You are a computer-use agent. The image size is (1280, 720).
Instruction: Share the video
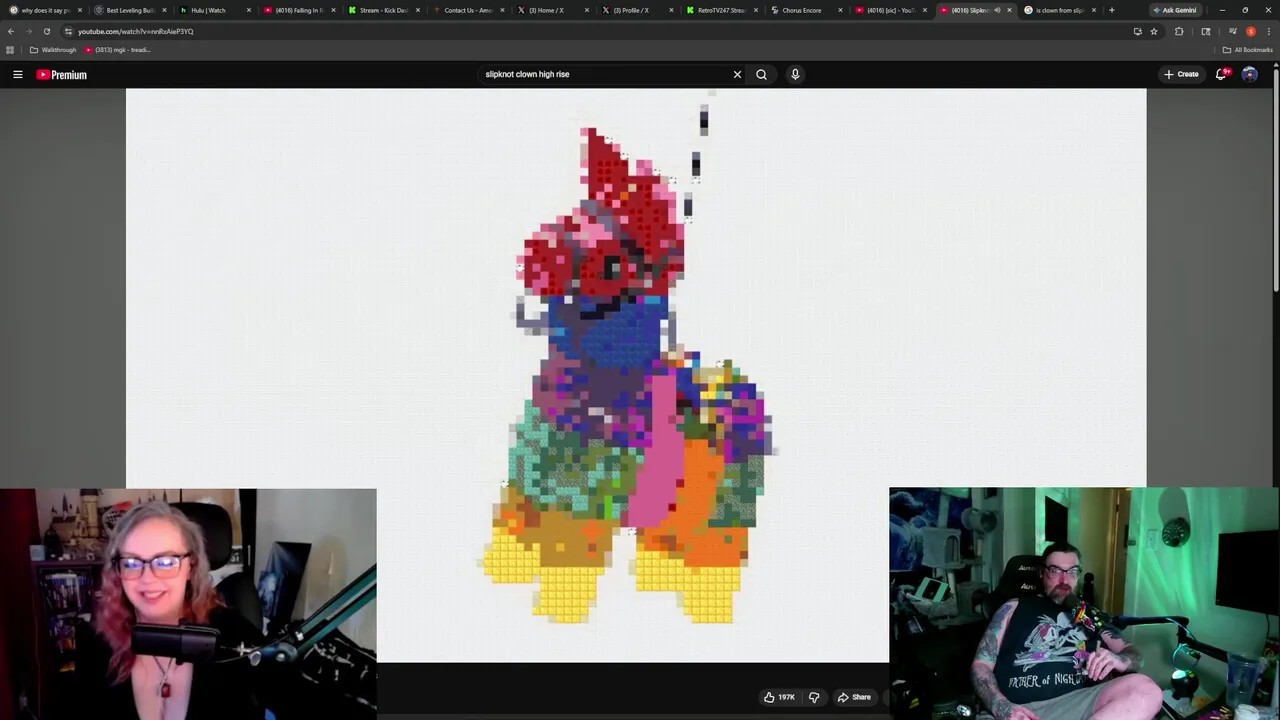pyautogui.click(x=855, y=697)
